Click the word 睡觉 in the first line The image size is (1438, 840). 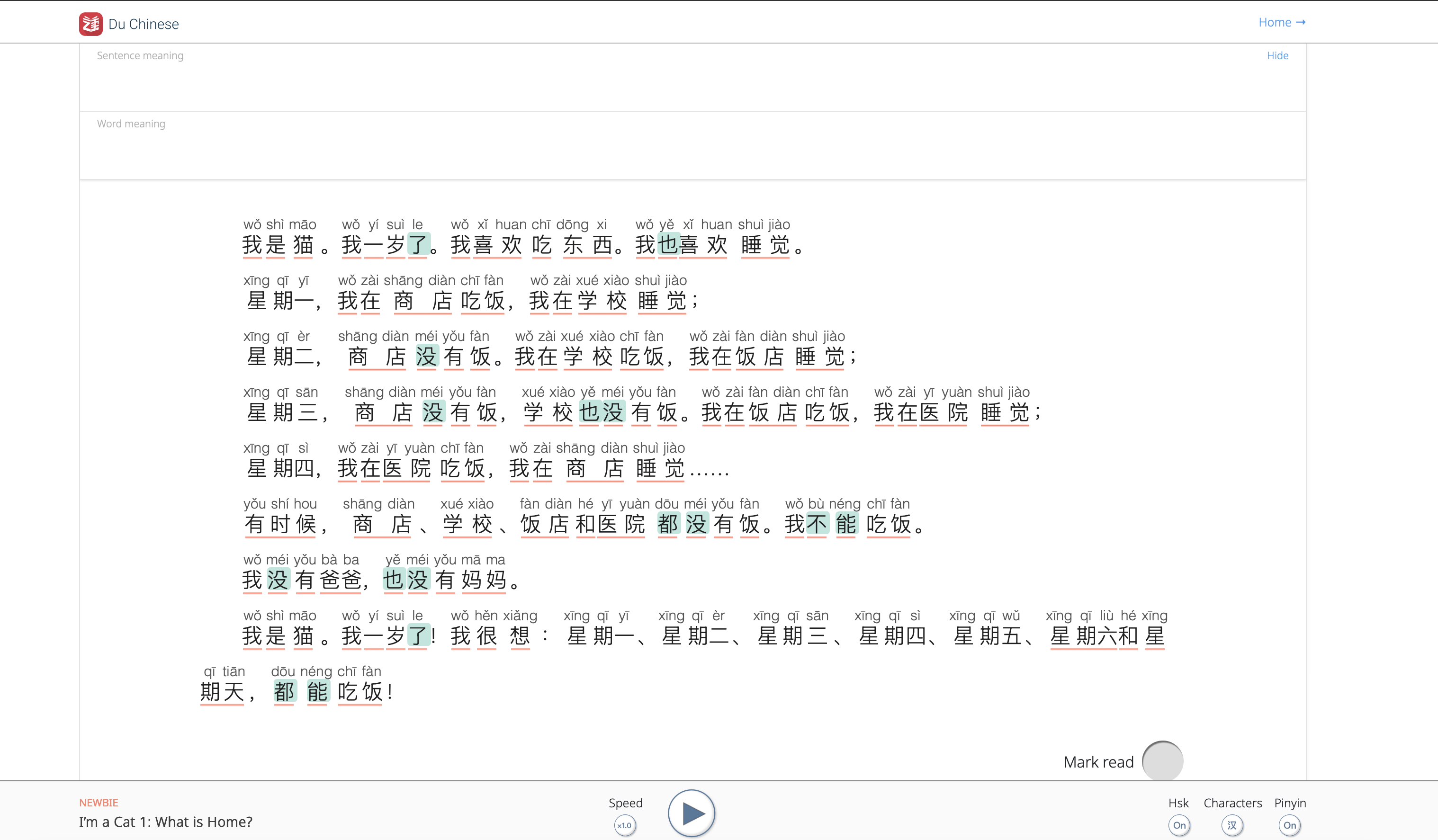[x=765, y=245]
